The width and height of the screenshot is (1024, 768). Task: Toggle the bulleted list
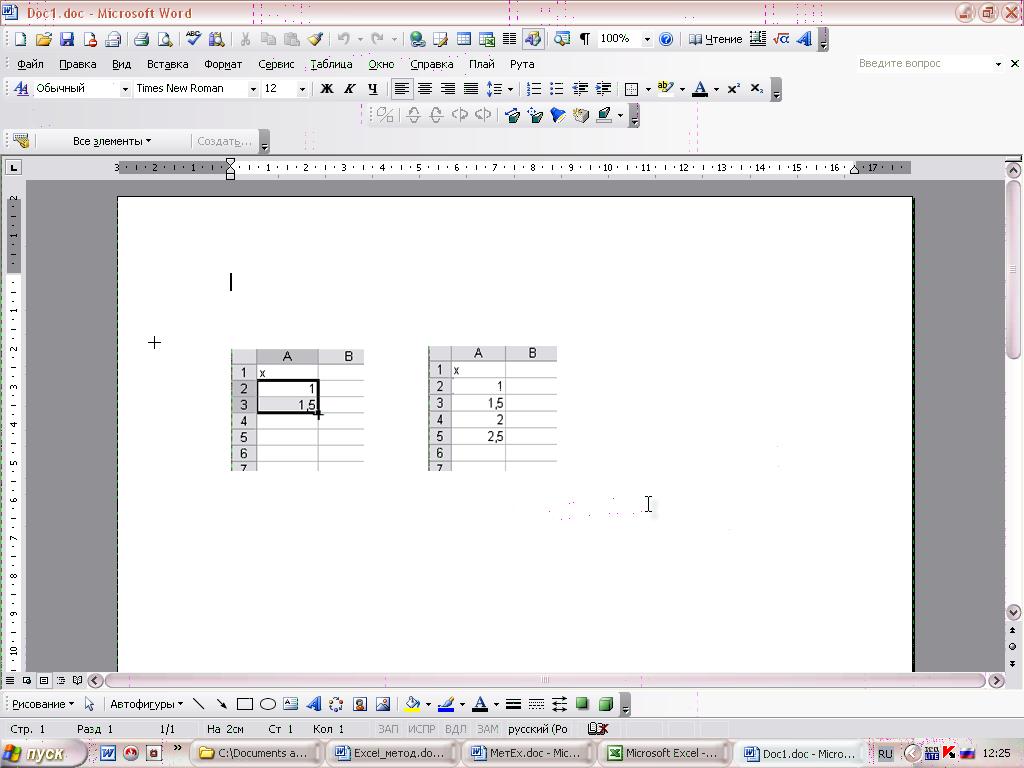[x=556, y=89]
